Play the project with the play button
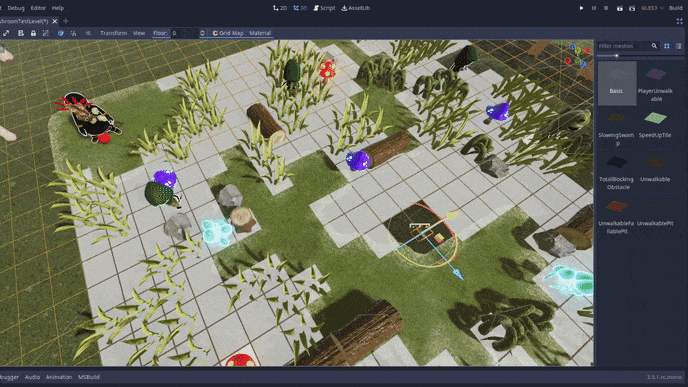688x387 pixels. click(581, 8)
